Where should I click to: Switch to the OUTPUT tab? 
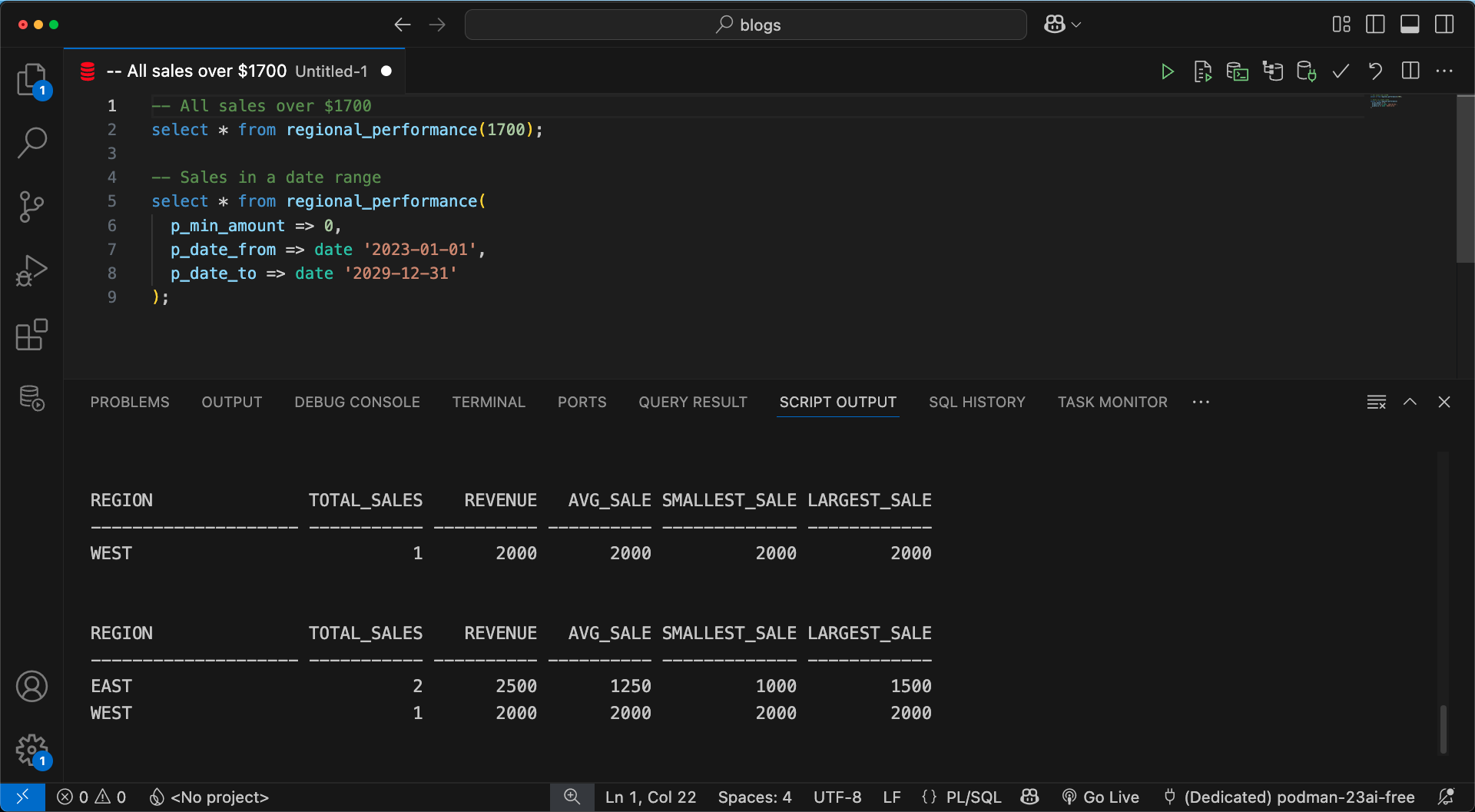click(x=232, y=402)
